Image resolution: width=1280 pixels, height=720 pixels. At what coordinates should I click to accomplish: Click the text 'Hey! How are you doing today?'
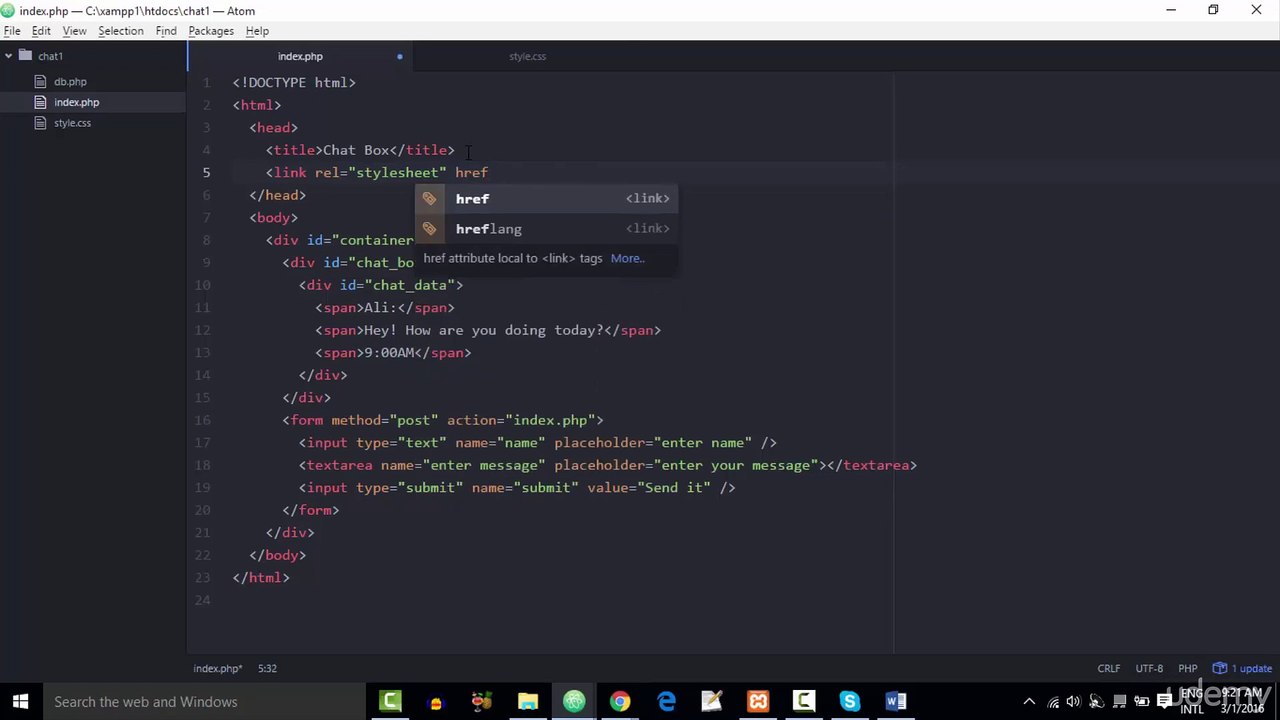pyautogui.click(x=484, y=330)
